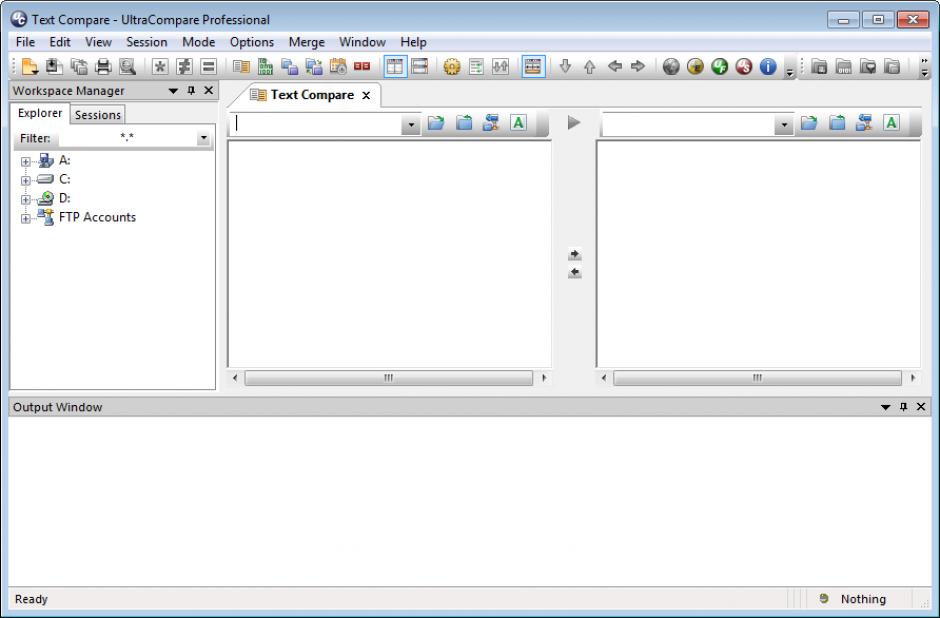Viewport: 940px width, 618px height.
Task: Select FTP Accounts in the Explorer tree
Action: click(97, 217)
